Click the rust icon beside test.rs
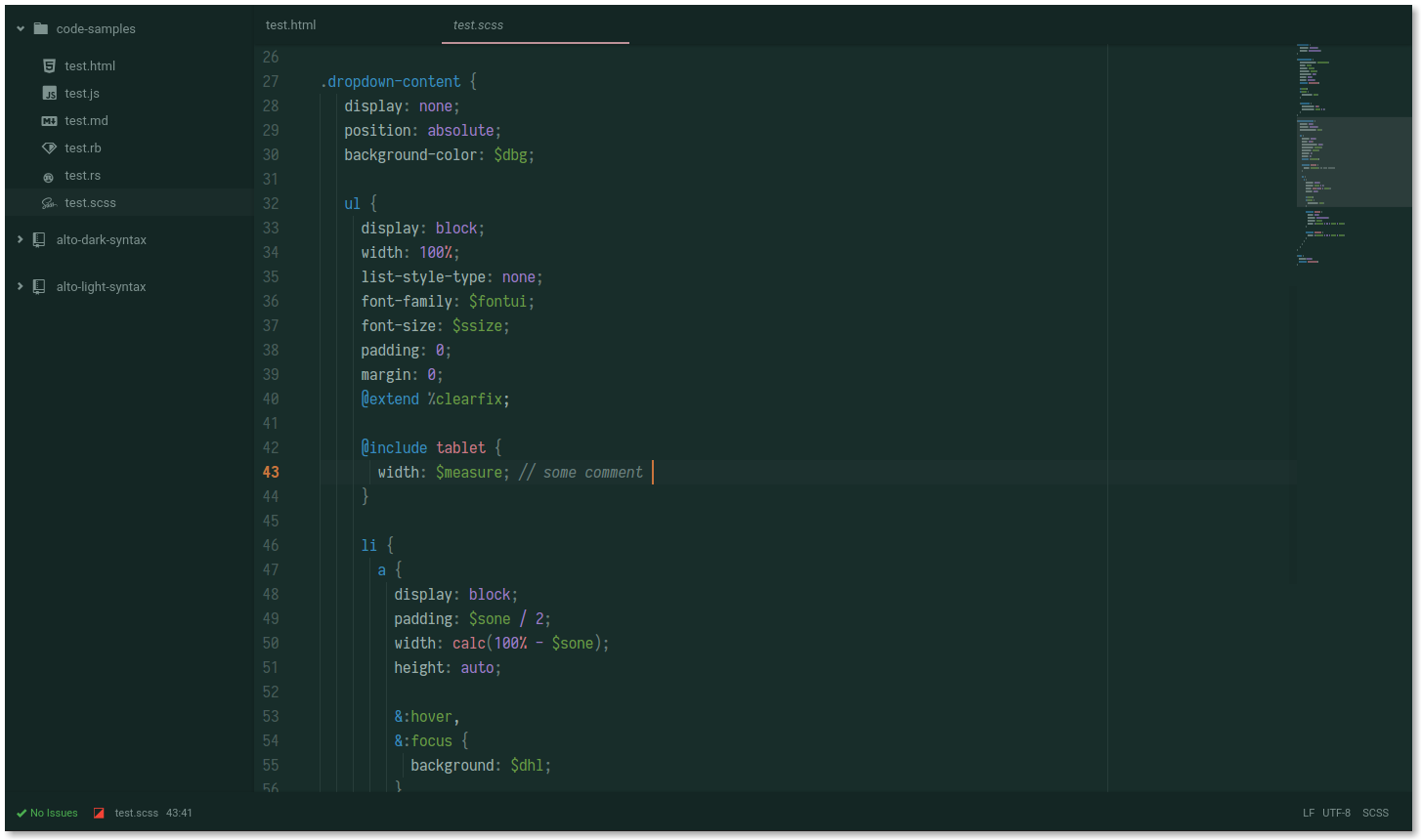Image resolution: width=1421 pixels, height=840 pixels. [x=49, y=177]
